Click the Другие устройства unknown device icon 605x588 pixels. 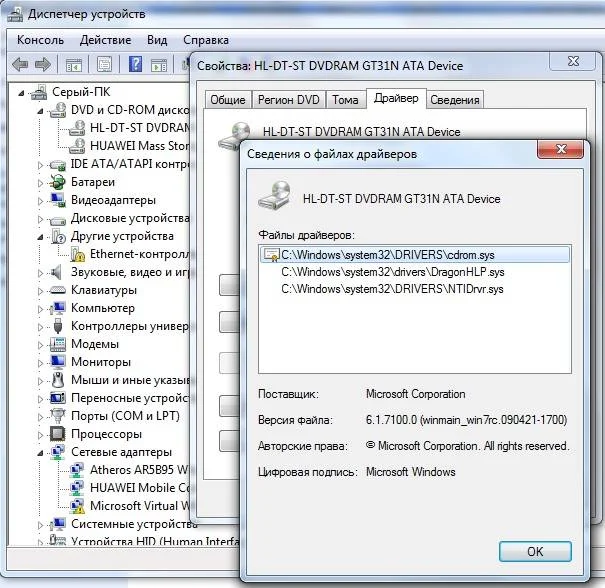tap(58, 236)
